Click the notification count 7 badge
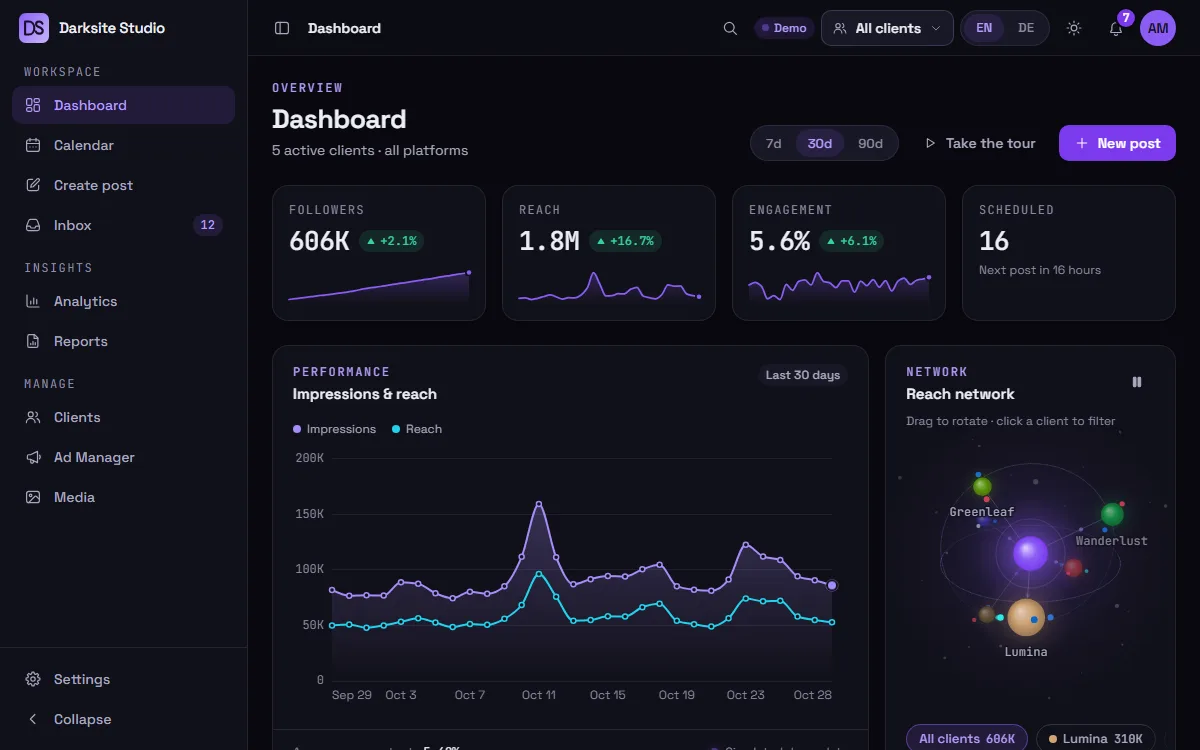 coord(1126,18)
